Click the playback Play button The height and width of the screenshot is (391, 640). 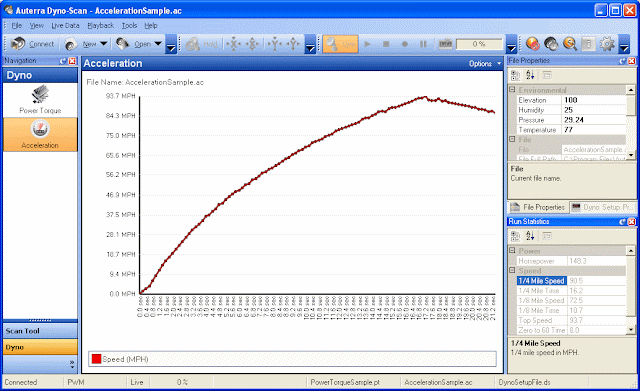point(367,44)
